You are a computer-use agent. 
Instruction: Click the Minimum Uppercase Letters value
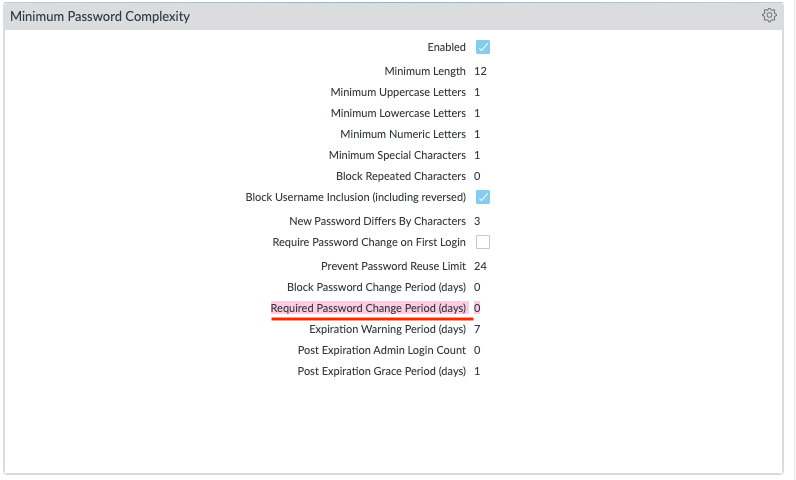[477, 93]
